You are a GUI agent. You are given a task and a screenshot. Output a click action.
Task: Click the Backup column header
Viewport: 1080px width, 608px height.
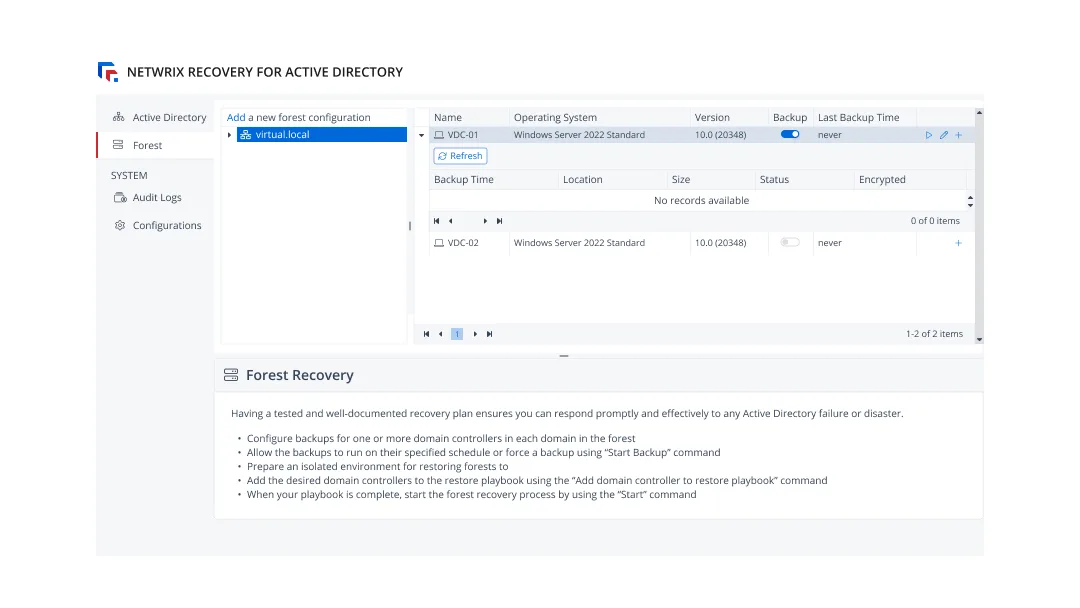(790, 117)
